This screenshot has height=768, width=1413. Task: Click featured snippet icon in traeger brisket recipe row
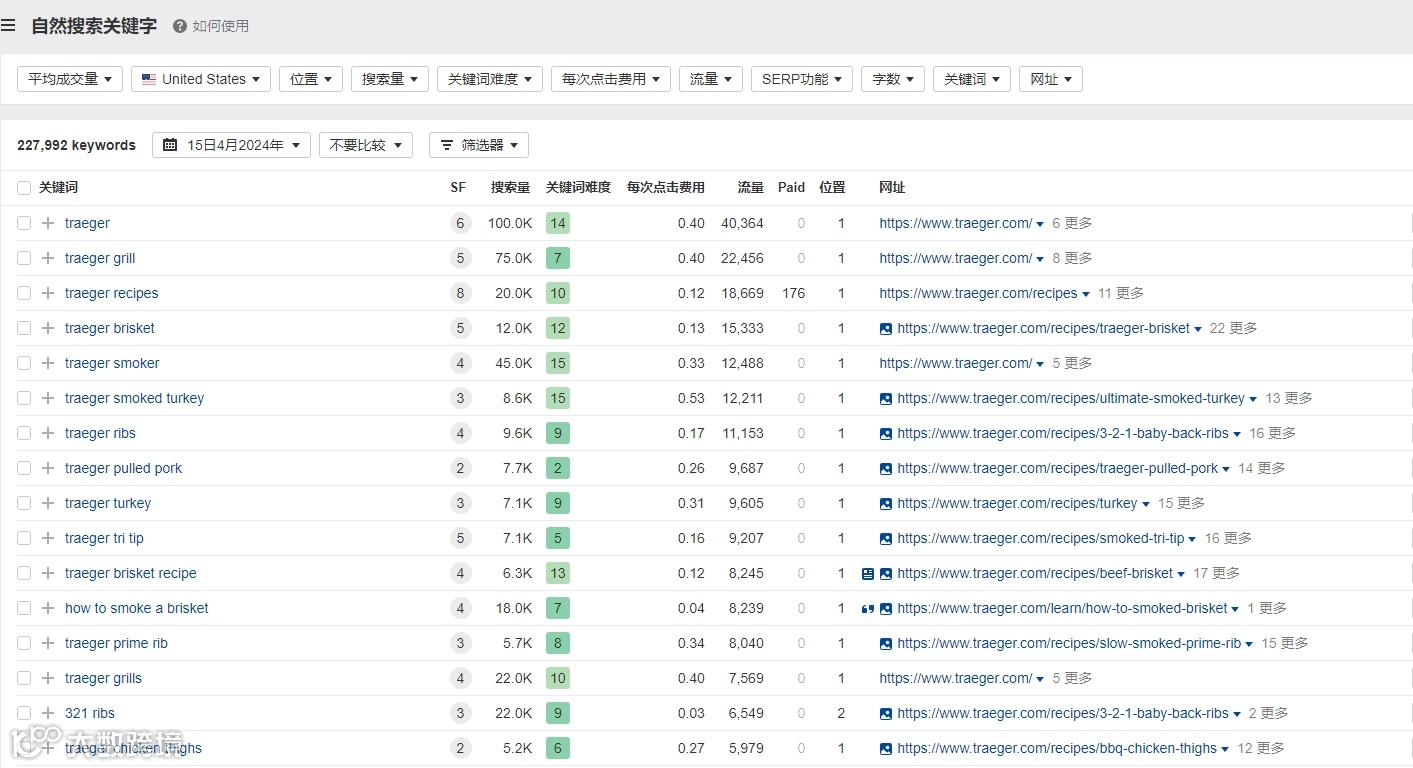pos(867,573)
